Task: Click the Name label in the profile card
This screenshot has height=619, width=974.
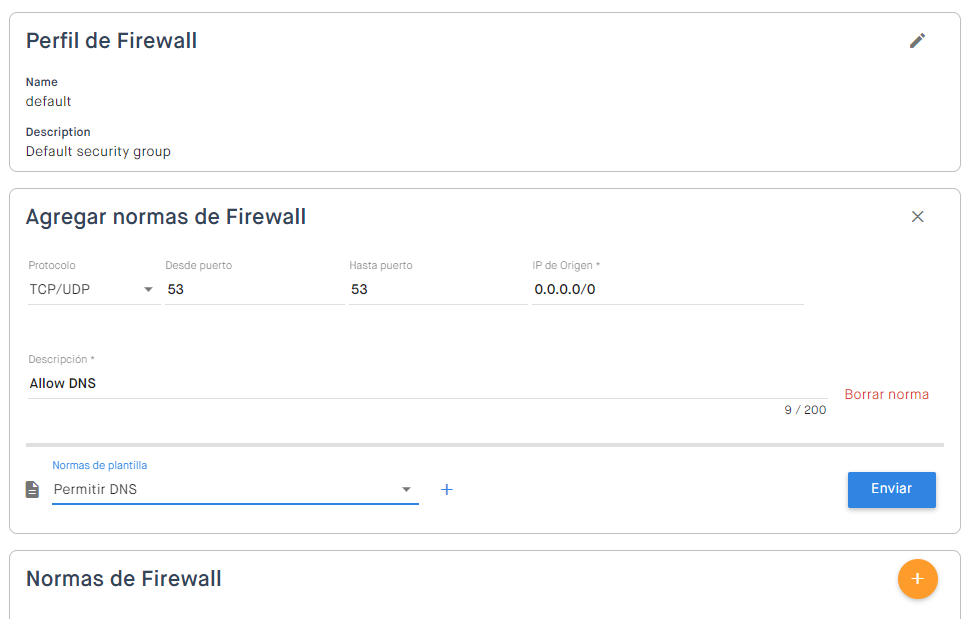Action: click(x=42, y=82)
